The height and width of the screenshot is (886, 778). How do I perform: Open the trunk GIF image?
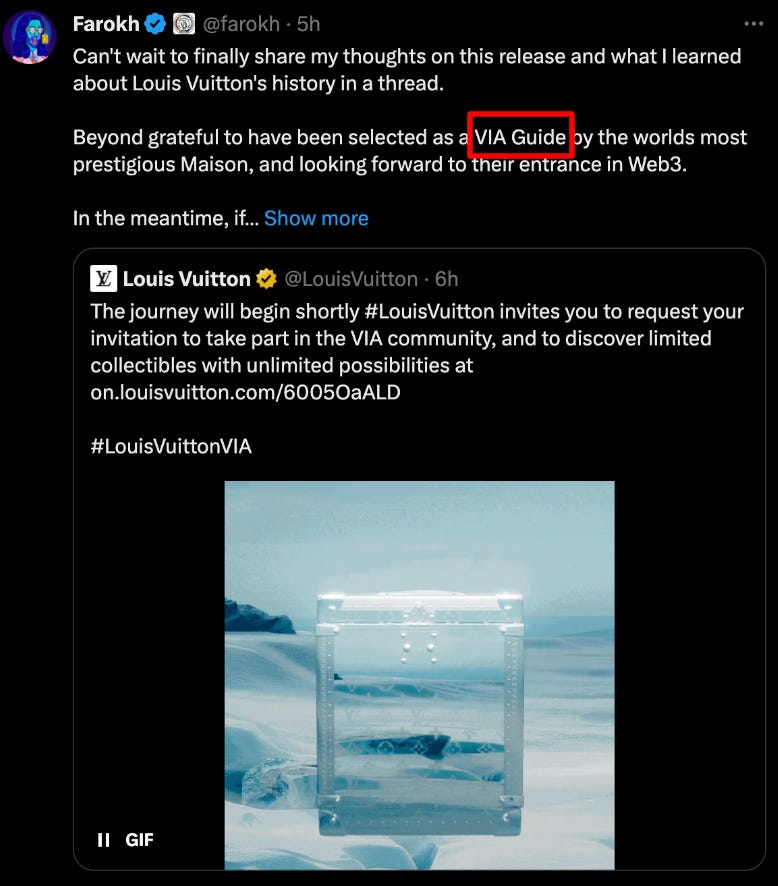[419, 675]
